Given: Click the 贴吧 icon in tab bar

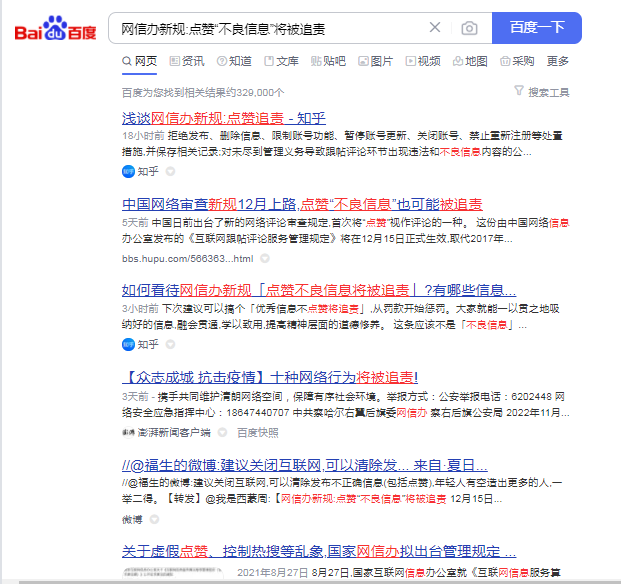Looking at the screenshot, I should pos(316,61).
